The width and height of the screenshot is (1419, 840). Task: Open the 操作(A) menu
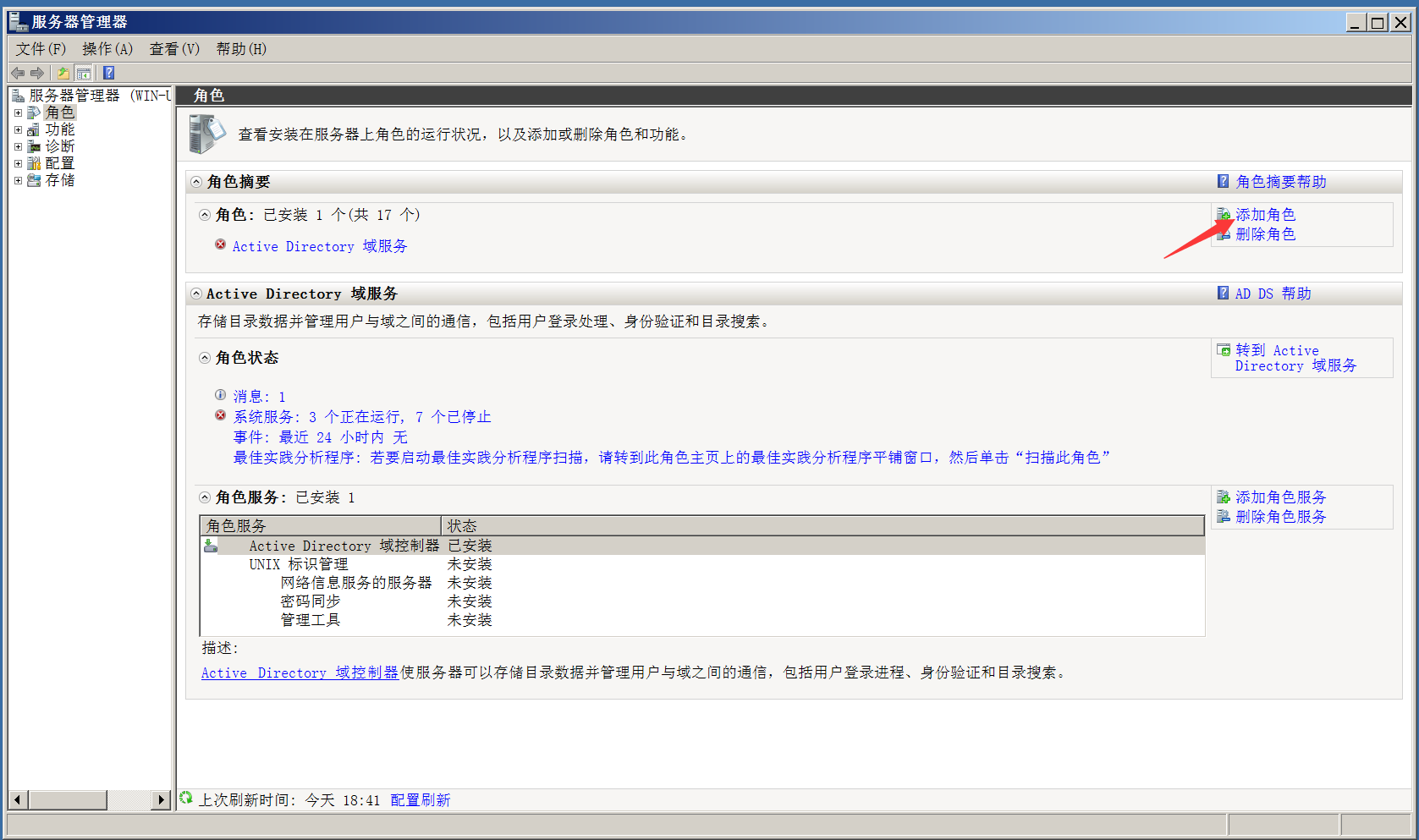107,49
